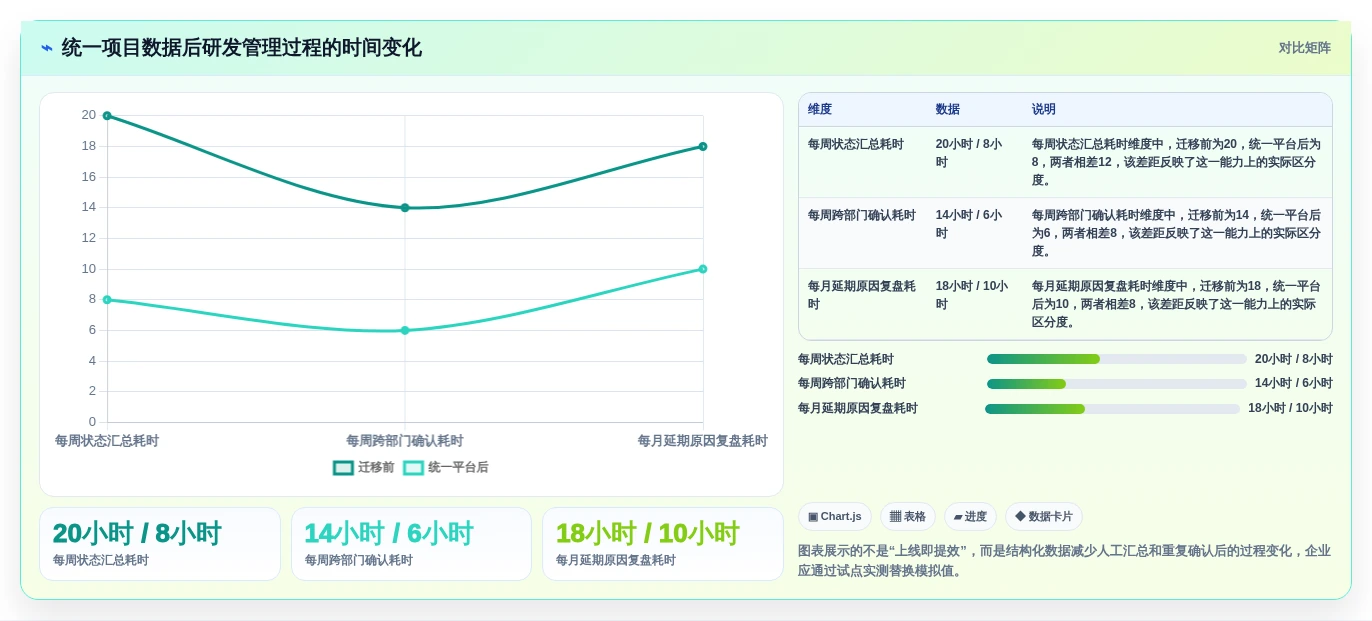This screenshot has height=621, width=1372.
Task: Click the 统一平台后 data point at 10
Action: tap(703, 269)
